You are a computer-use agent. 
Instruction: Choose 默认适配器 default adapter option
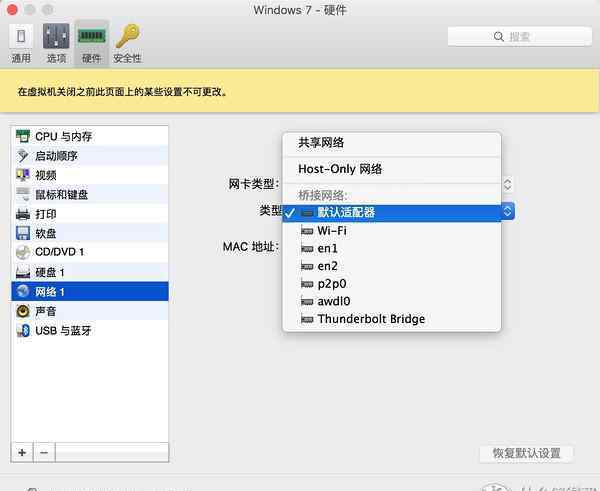pos(392,212)
